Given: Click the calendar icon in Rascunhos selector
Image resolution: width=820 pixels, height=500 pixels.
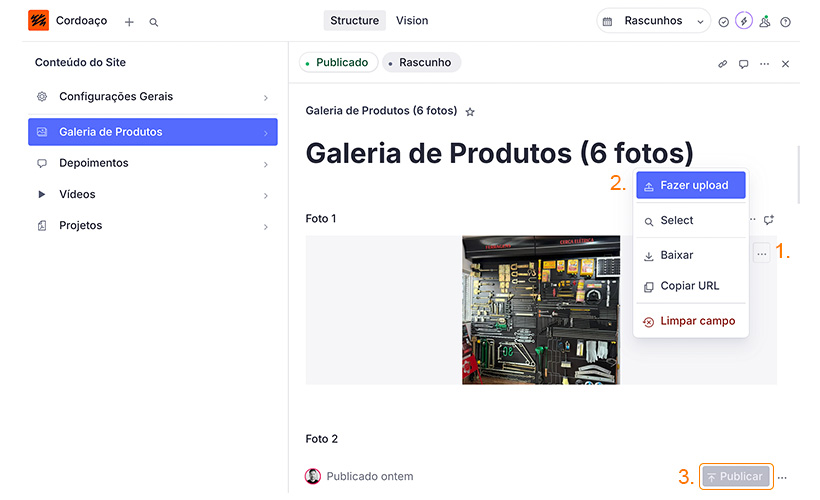Looking at the screenshot, I should 608,22.
